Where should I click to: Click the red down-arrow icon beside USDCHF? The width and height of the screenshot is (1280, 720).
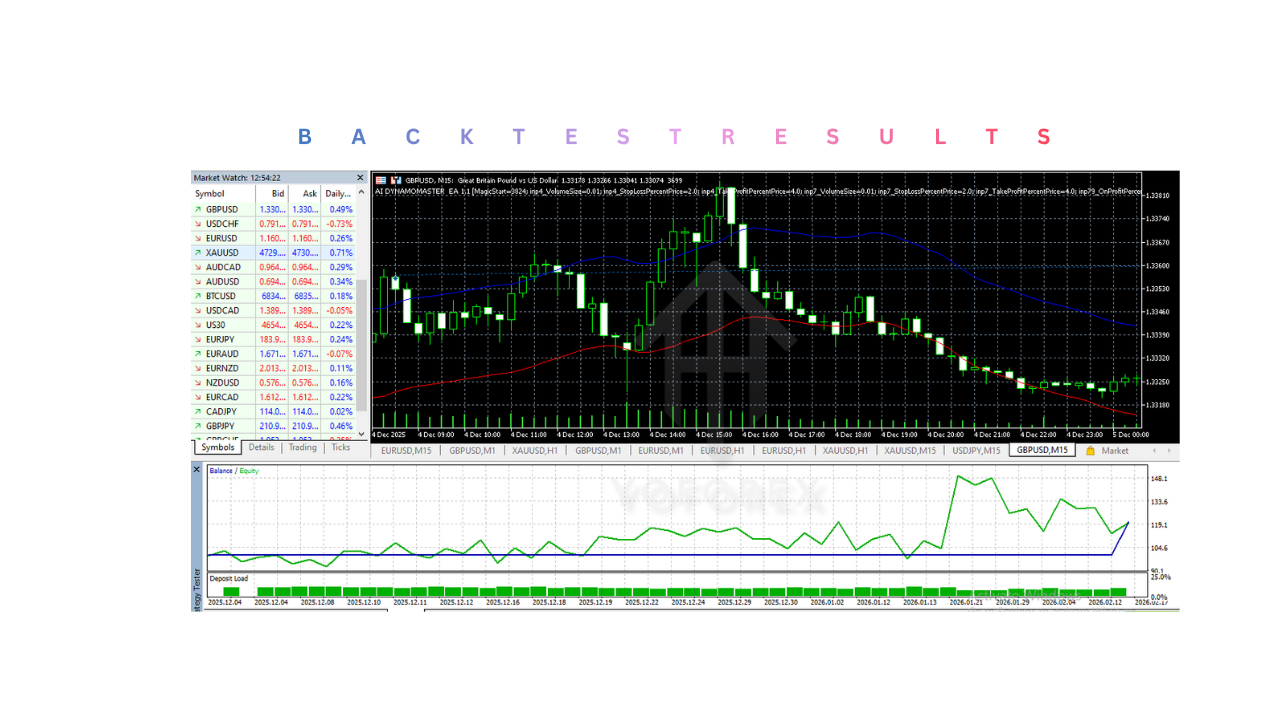[197, 223]
